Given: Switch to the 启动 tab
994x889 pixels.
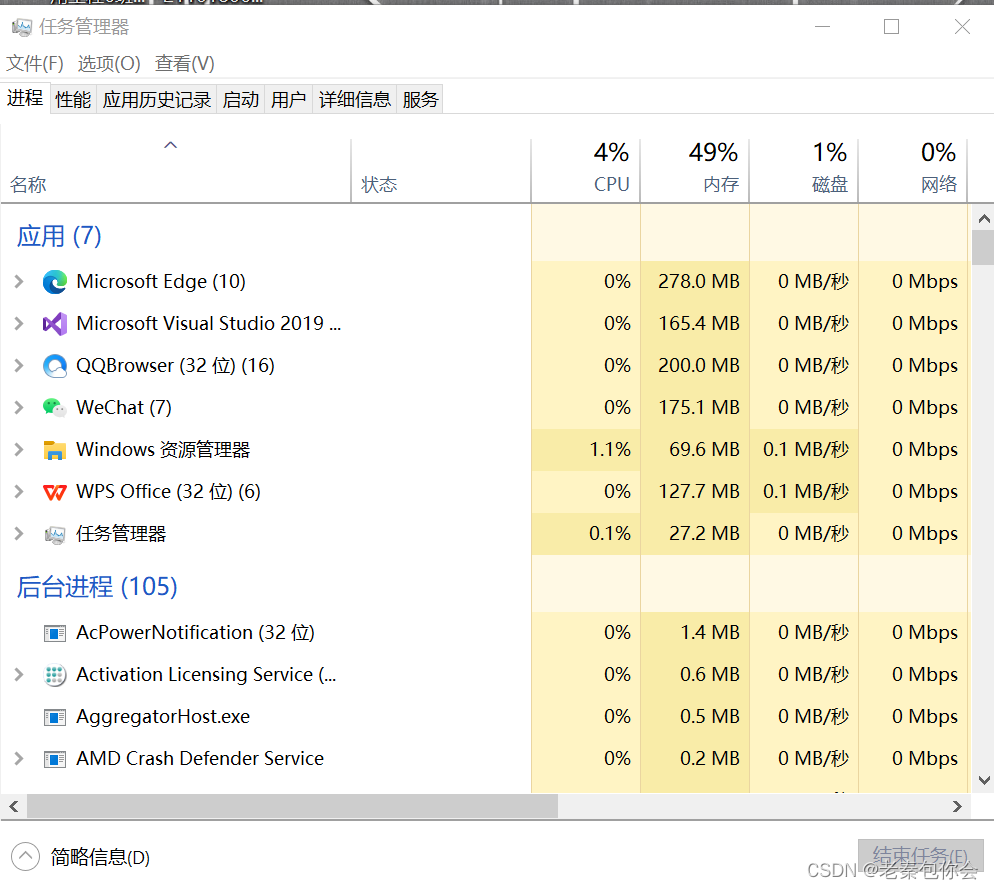Looking at the screenshot, I should click(x=241, y=100).
